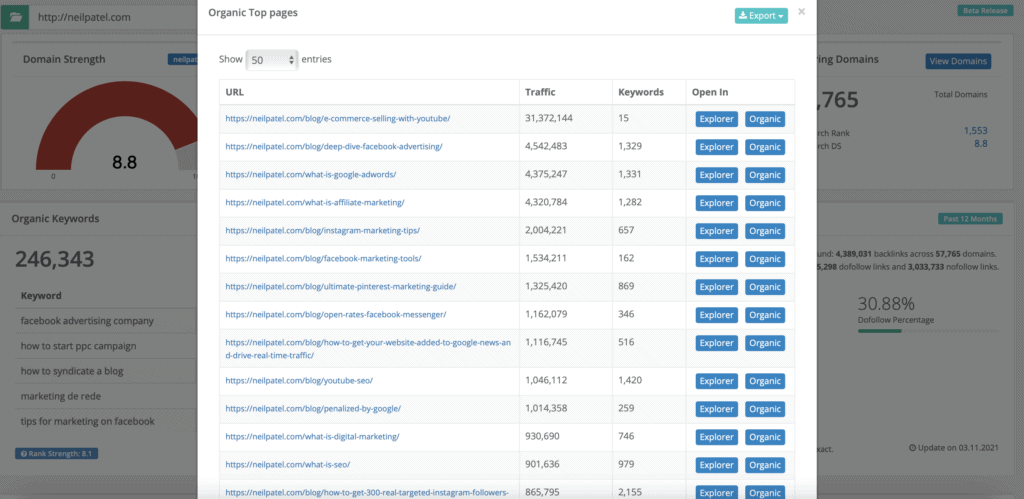This screenshot has height=499, width=1024.
Task: Select keyword 'how to start ppc campaign'
Action: (78, 346)
